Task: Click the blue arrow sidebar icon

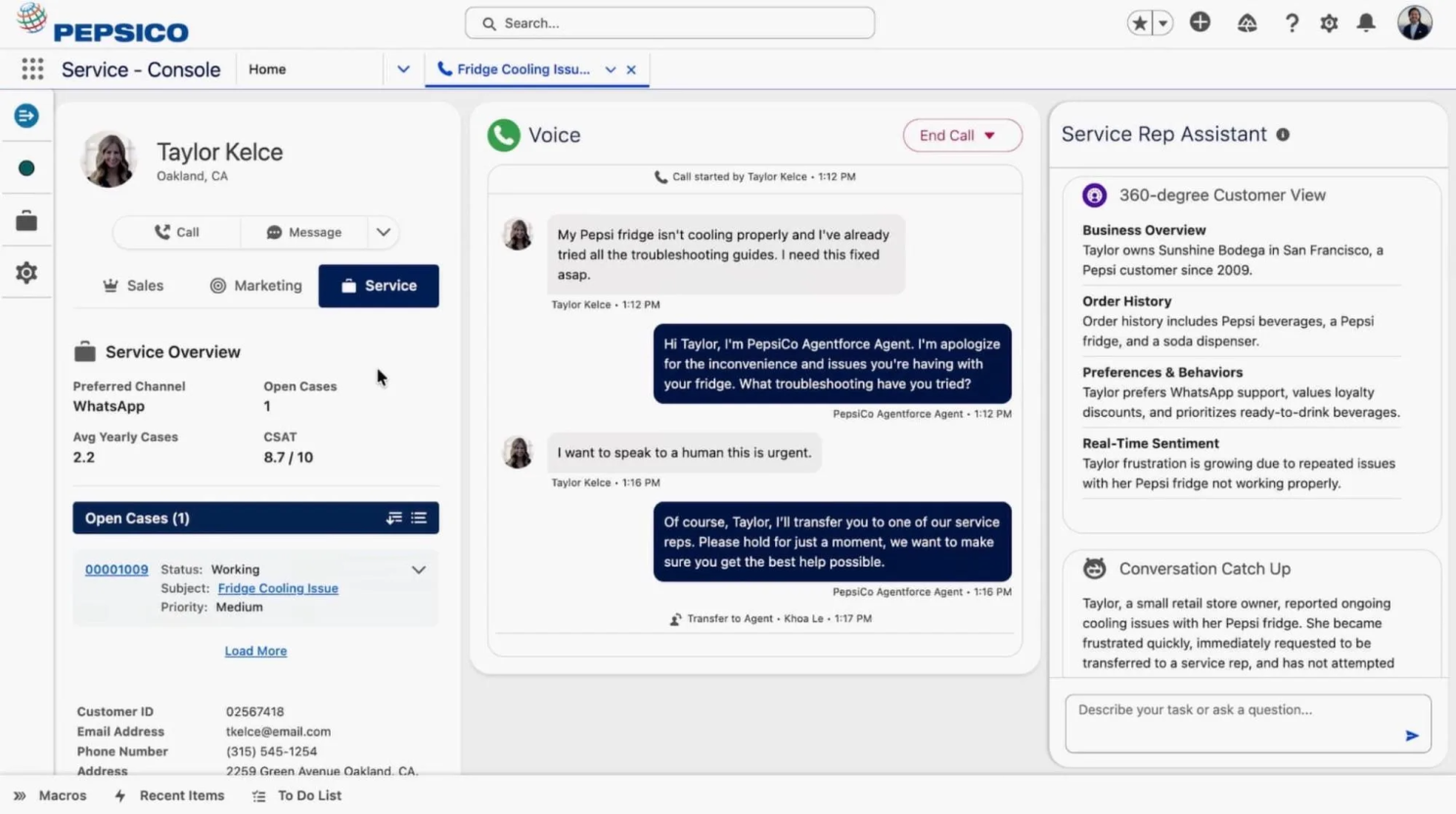Action: [26, 115]
